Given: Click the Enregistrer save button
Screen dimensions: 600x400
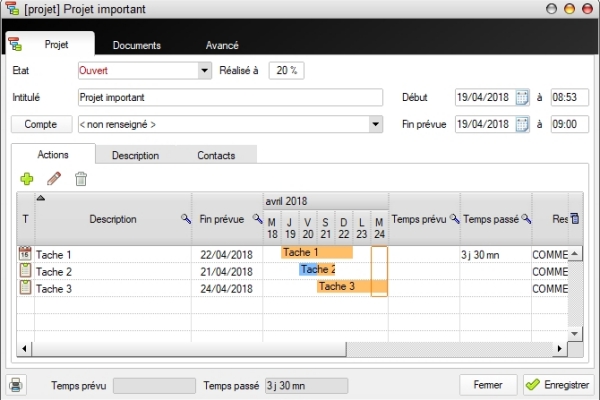Looking at the screenshot, I should pos(558,385).
